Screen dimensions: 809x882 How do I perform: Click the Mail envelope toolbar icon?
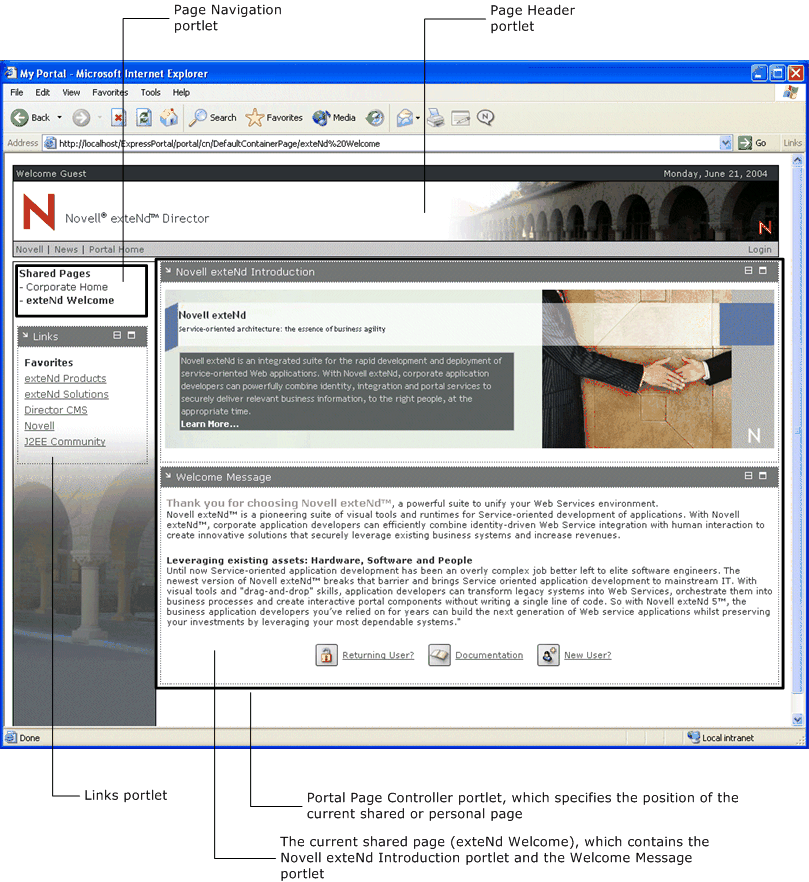(404, 118)
